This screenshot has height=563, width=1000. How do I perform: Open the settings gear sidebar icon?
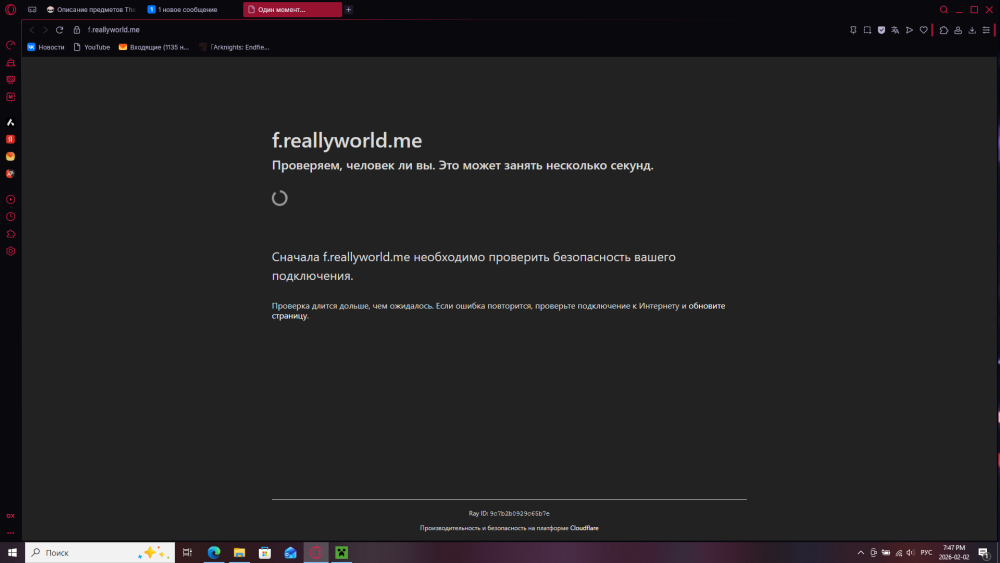pyautogui.click(x=10, y=251)
